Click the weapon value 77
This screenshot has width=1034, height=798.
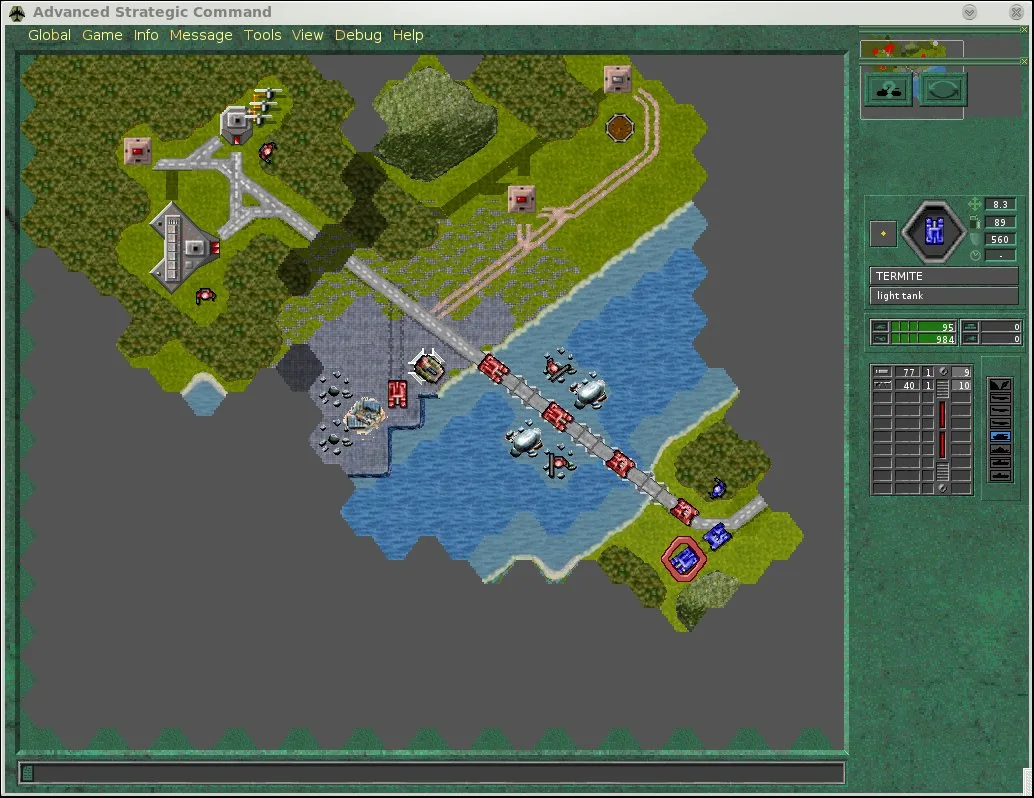click(907, 372)
